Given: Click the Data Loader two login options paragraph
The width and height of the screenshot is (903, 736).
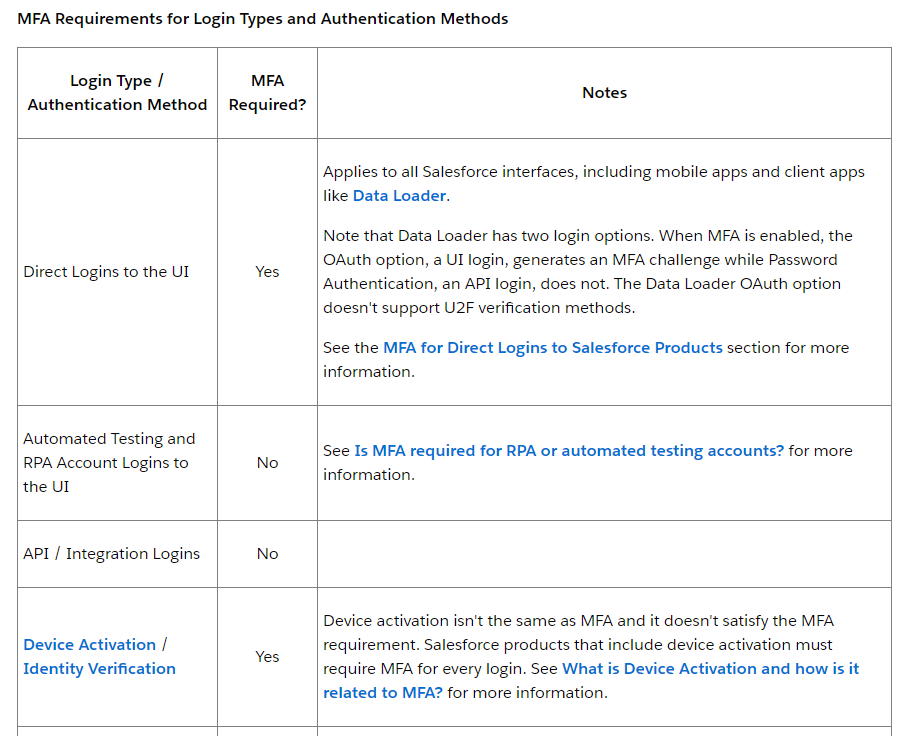Looking at the screenshot, I should click(587, 272).
